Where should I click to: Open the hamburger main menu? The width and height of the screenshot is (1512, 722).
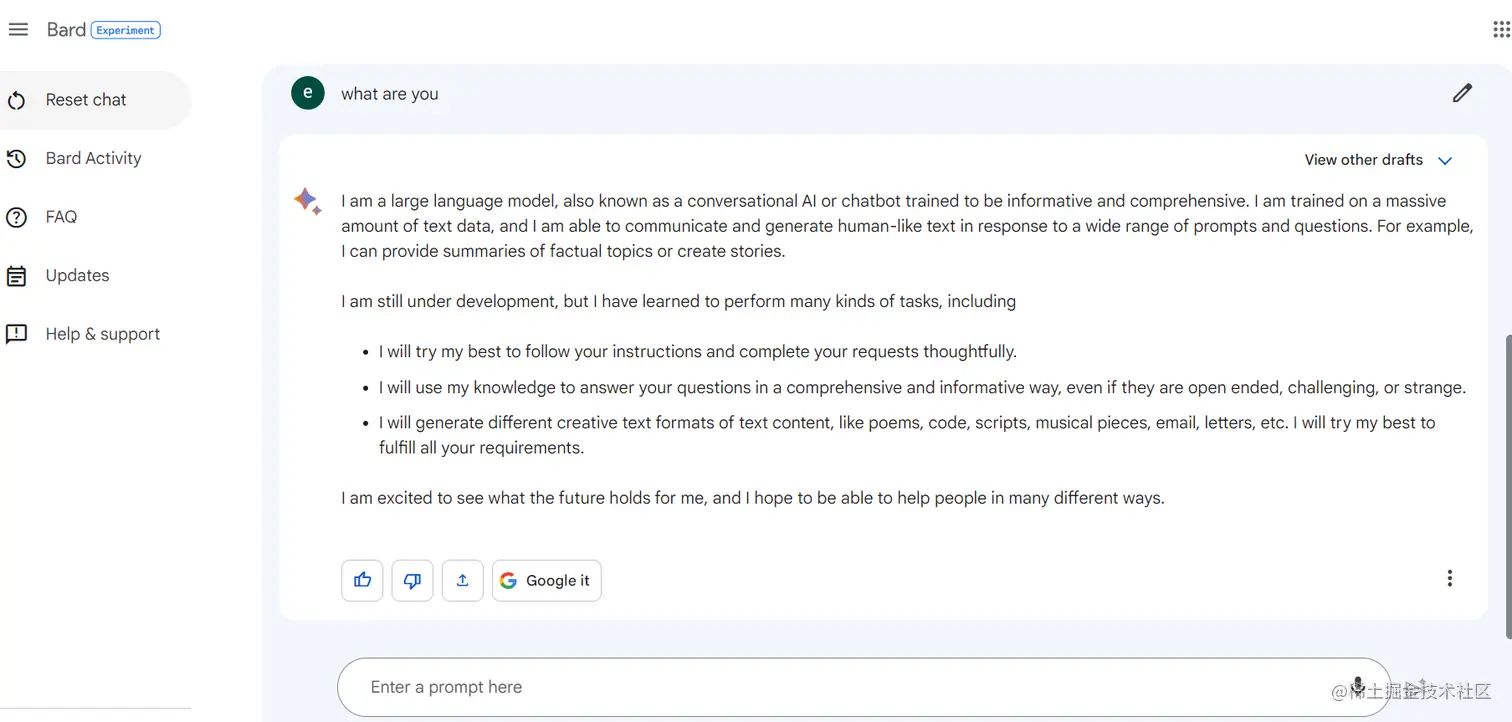click(x=18, y=30)
